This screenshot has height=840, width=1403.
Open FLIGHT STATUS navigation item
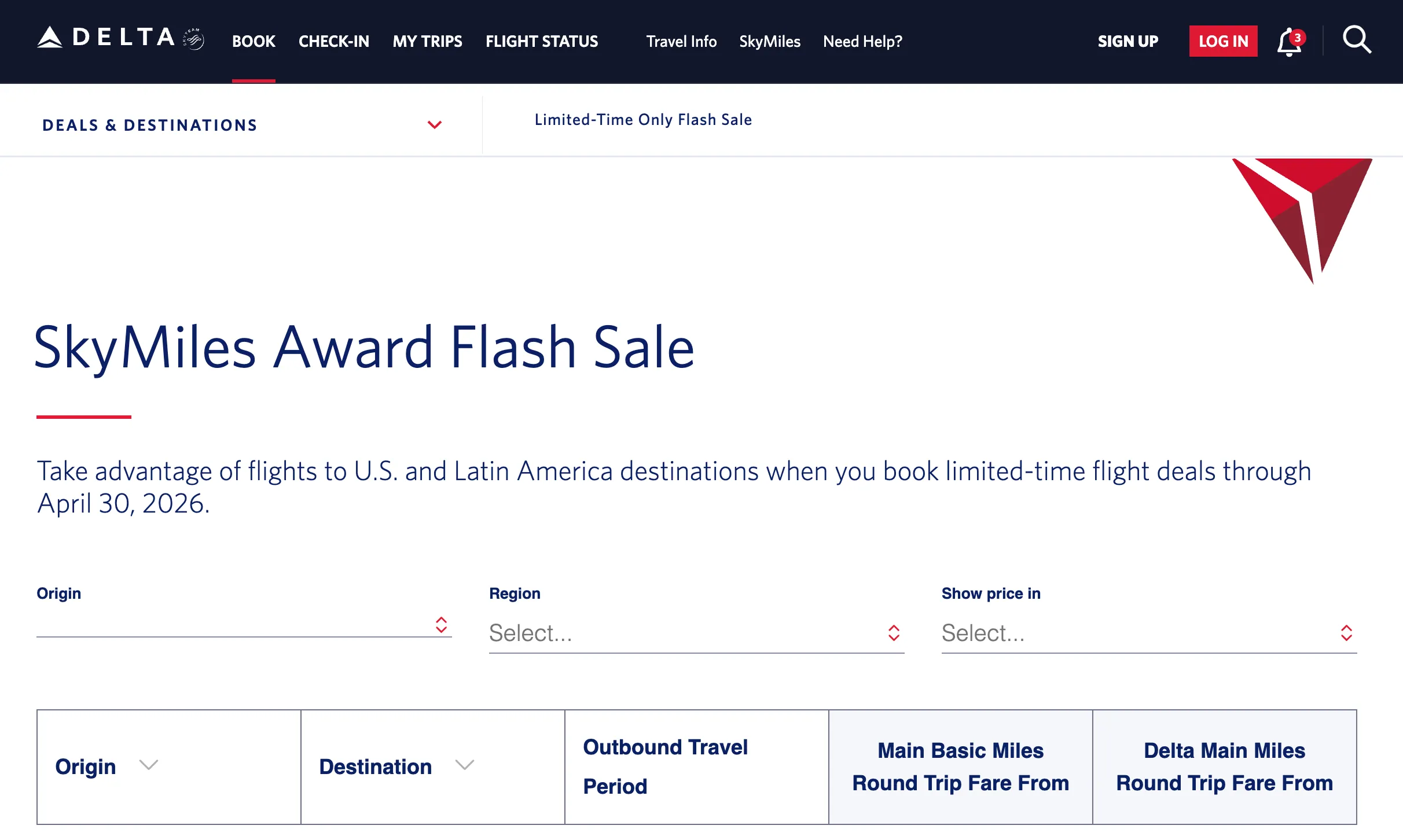click(x=542, y=42)
